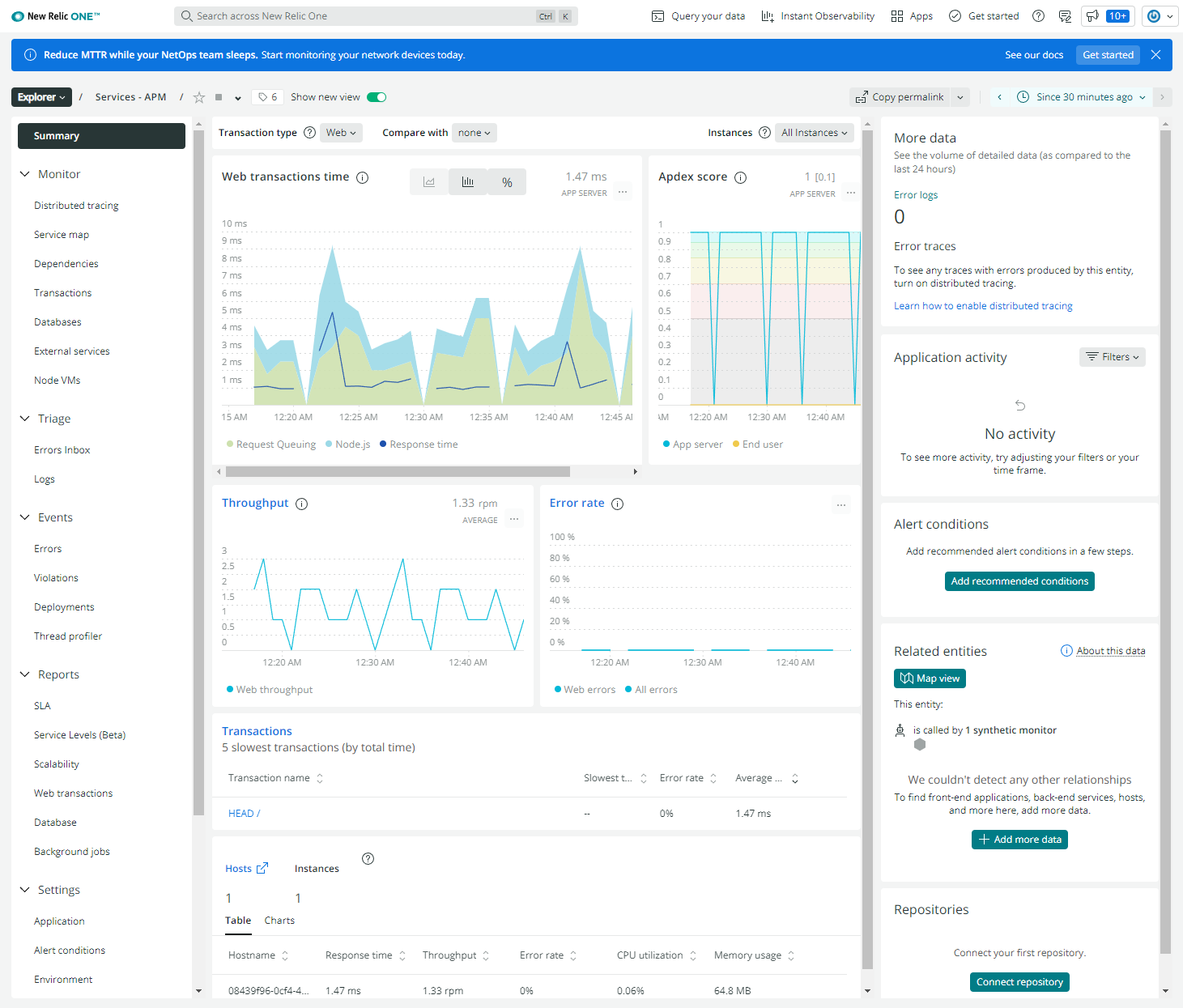
Task: Select the Summary sidebar item
Action: pos(101,136)
